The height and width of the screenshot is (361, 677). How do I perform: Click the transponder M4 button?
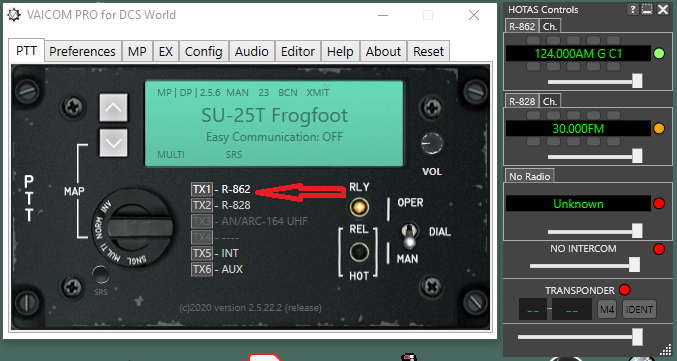tap(607, 309)
